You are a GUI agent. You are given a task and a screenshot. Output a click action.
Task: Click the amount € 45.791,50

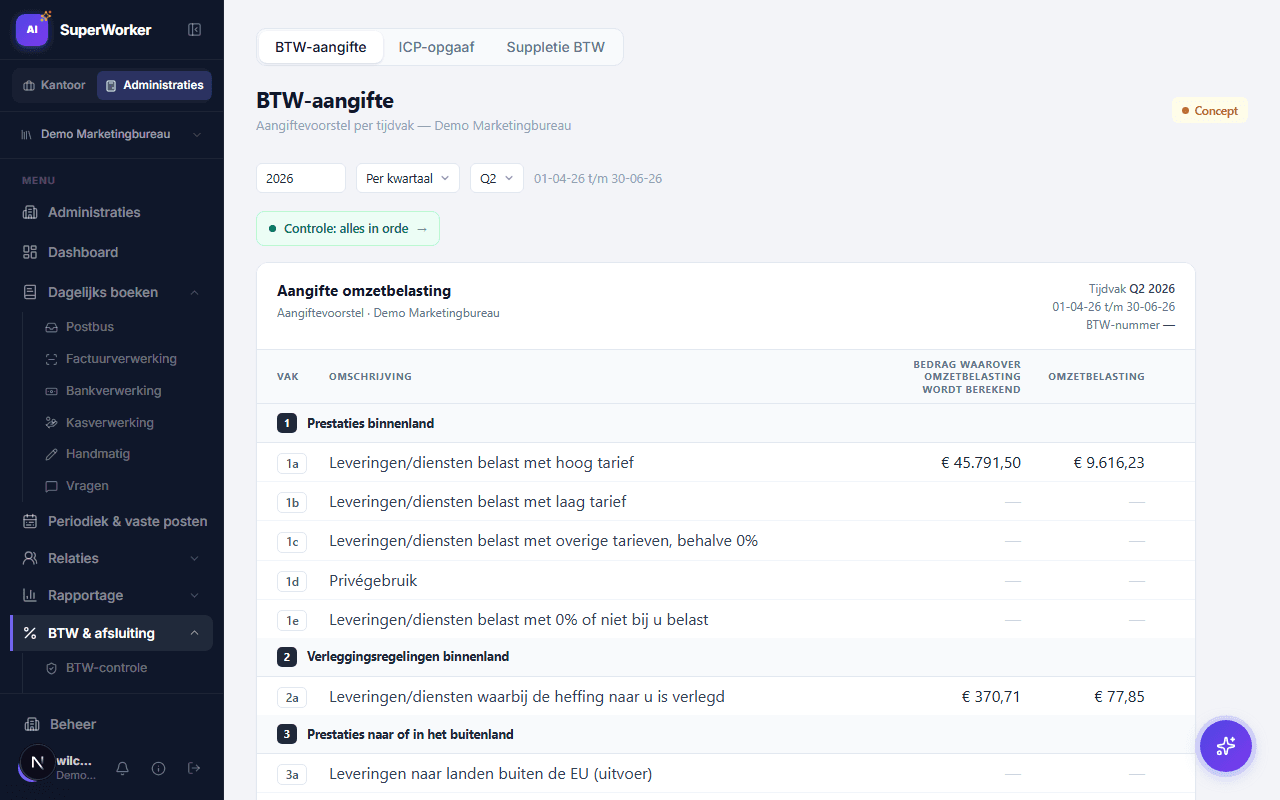point(981,463)
